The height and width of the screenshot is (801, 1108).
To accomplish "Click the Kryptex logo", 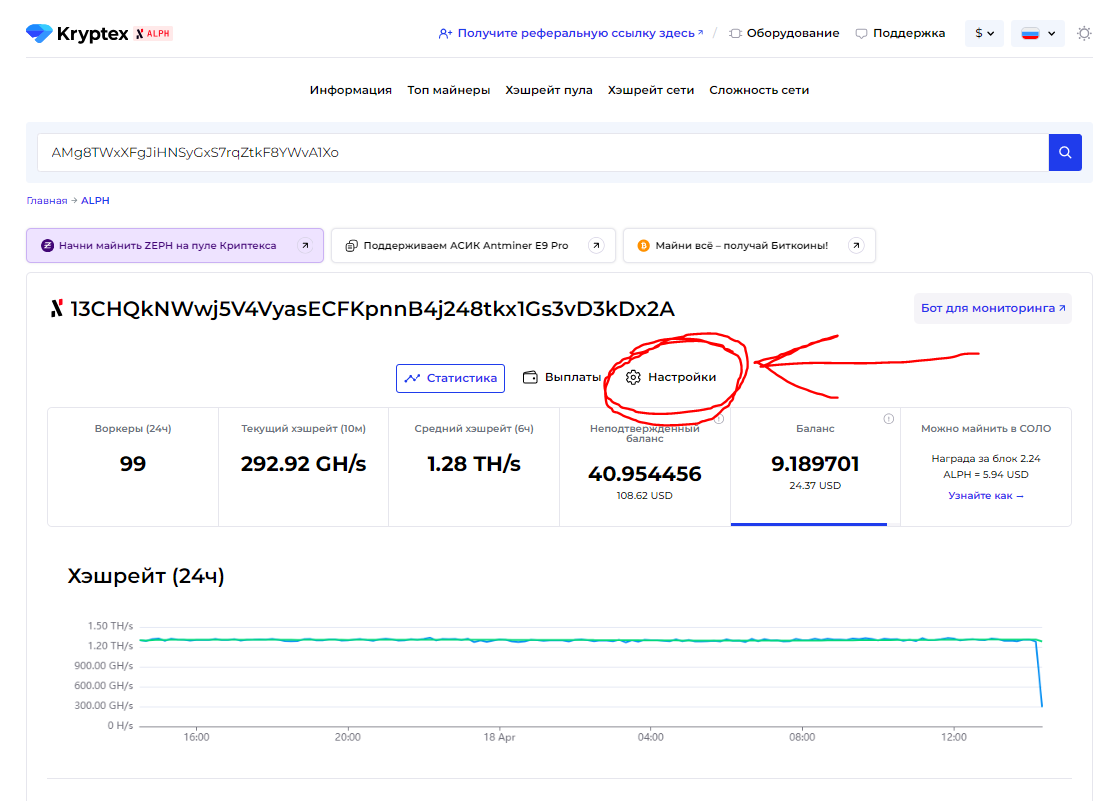I will 77,33.
